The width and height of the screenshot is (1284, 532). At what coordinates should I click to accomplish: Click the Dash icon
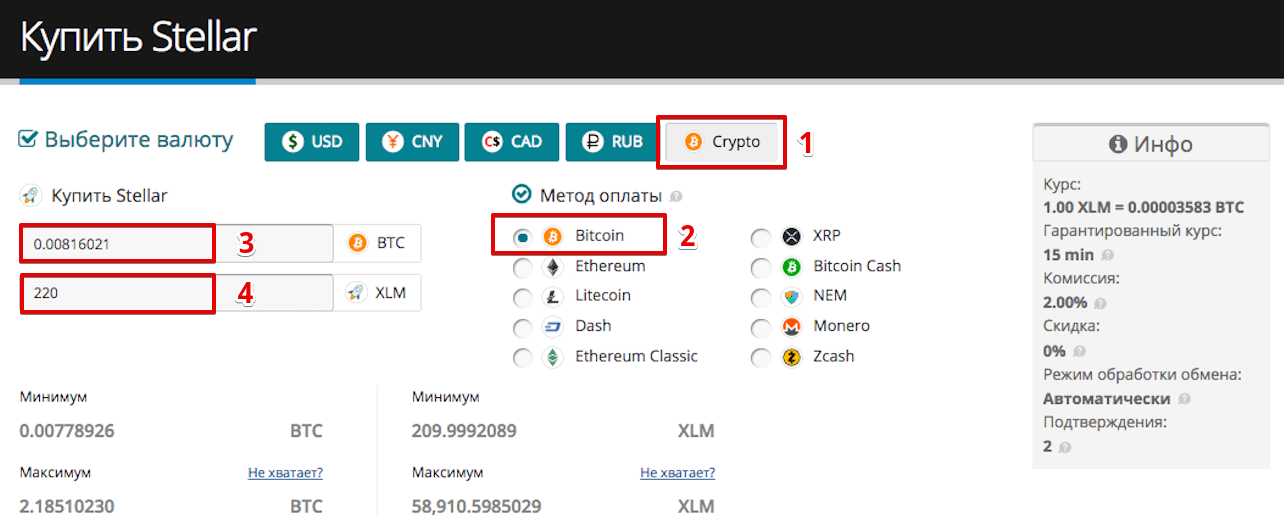(x=552, y=327)
